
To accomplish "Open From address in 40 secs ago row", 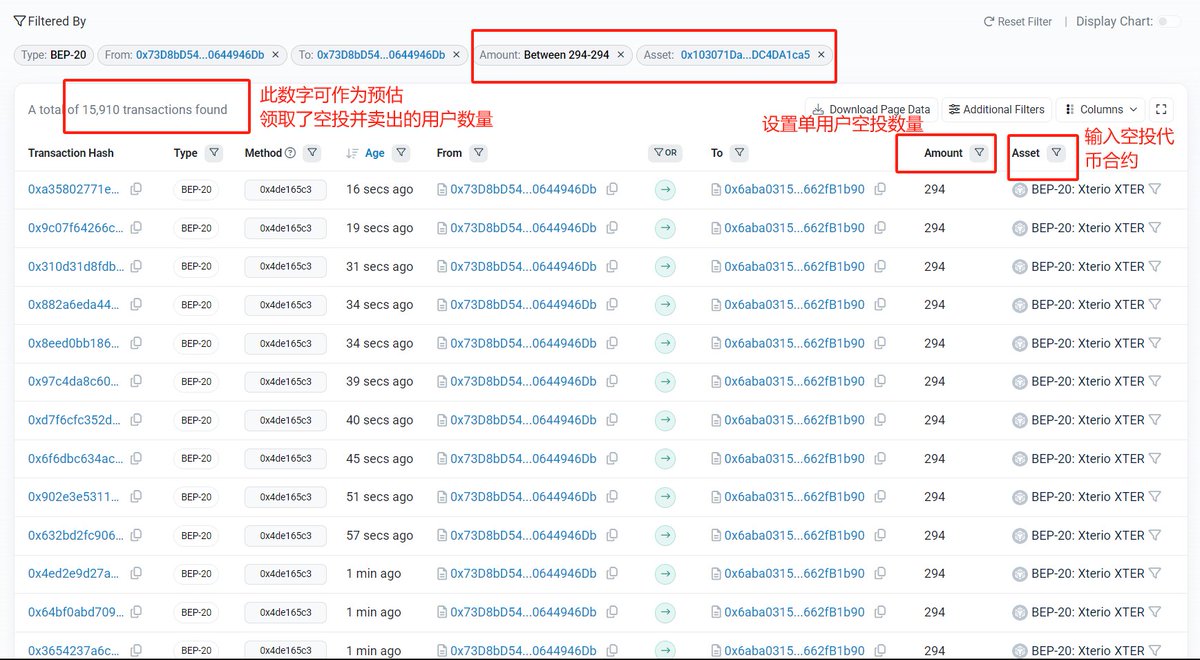I will tap(523, 420).
